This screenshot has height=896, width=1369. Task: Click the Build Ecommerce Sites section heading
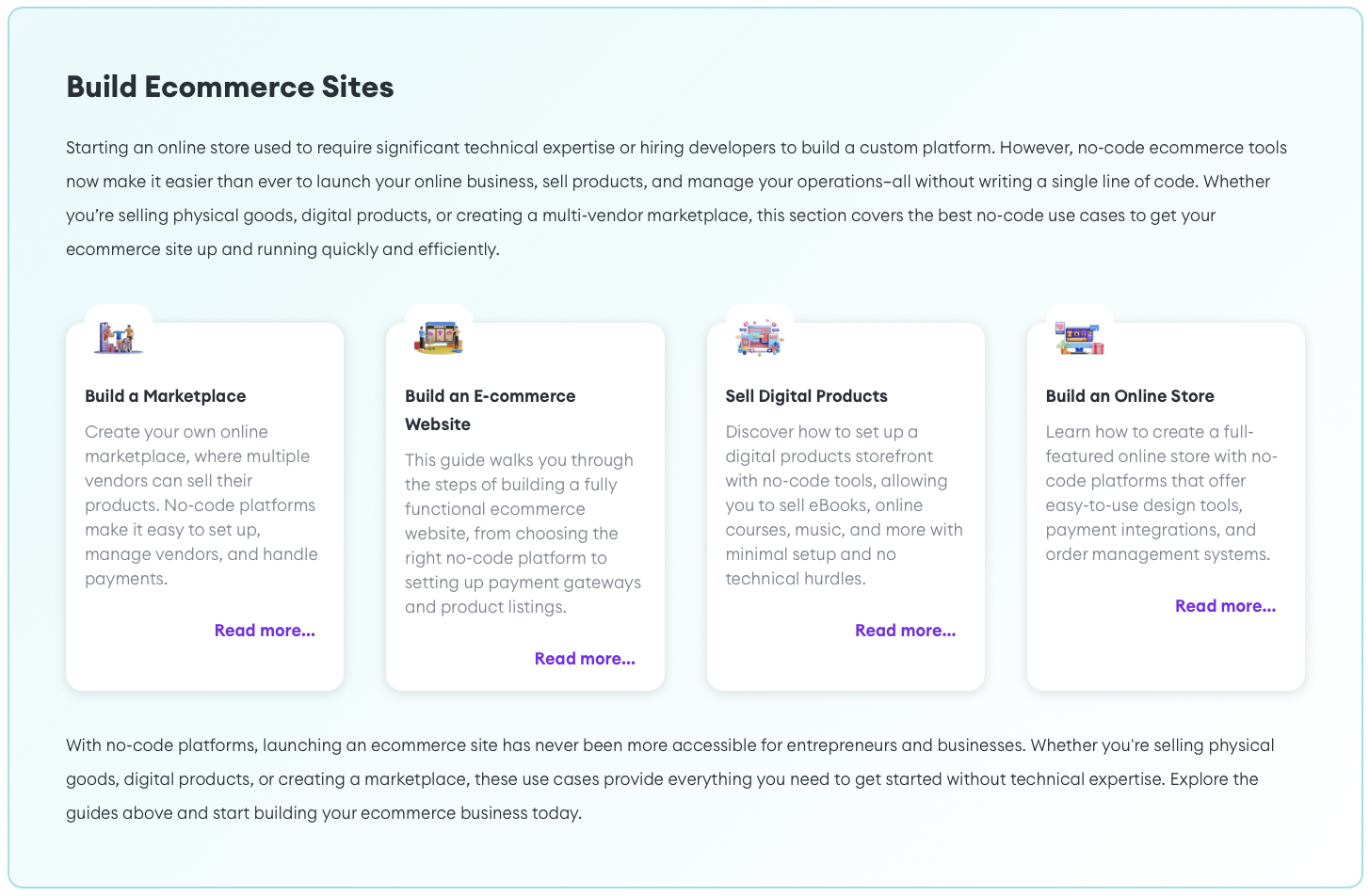point(230,87)
